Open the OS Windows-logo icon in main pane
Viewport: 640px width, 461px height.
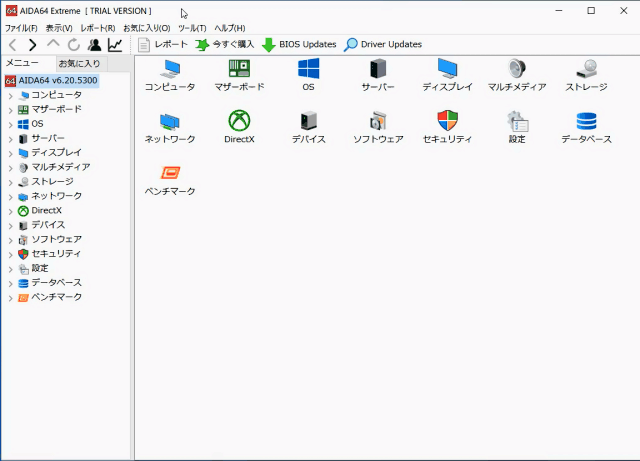pos(309,68)
